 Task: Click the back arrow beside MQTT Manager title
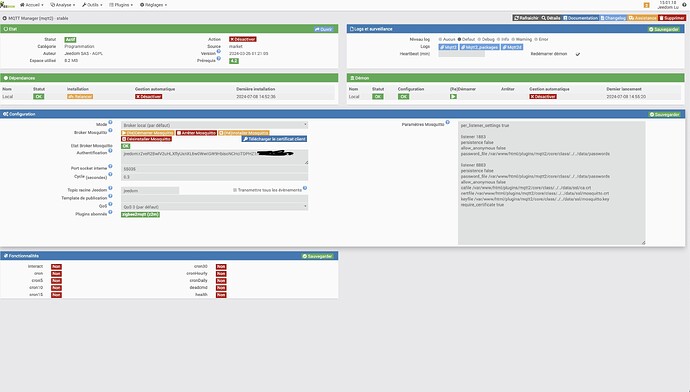pos(4,18)
